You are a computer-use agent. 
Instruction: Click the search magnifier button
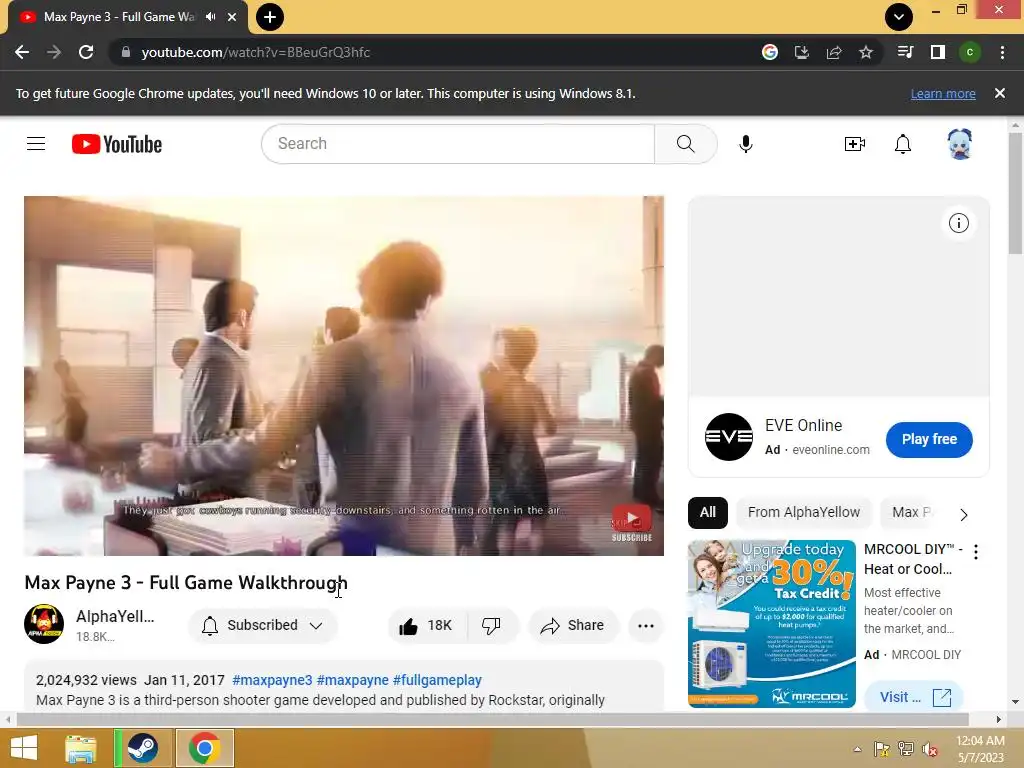[x=686, y=144]
